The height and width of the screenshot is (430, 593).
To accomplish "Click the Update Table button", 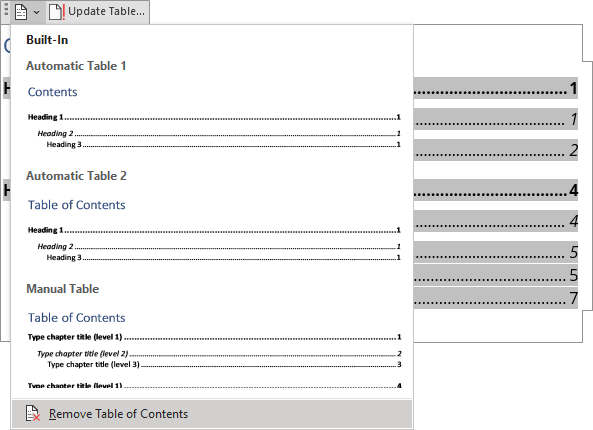I will coord(98,12).
